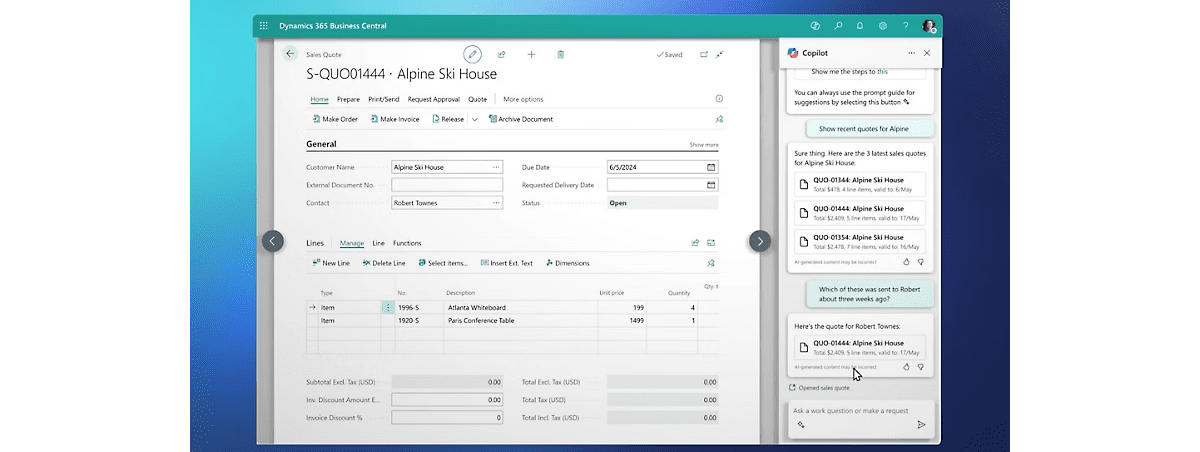1200x452 pixels.
Task: Click thumbs up under Robert Townes quote
Action: (907, 367)
